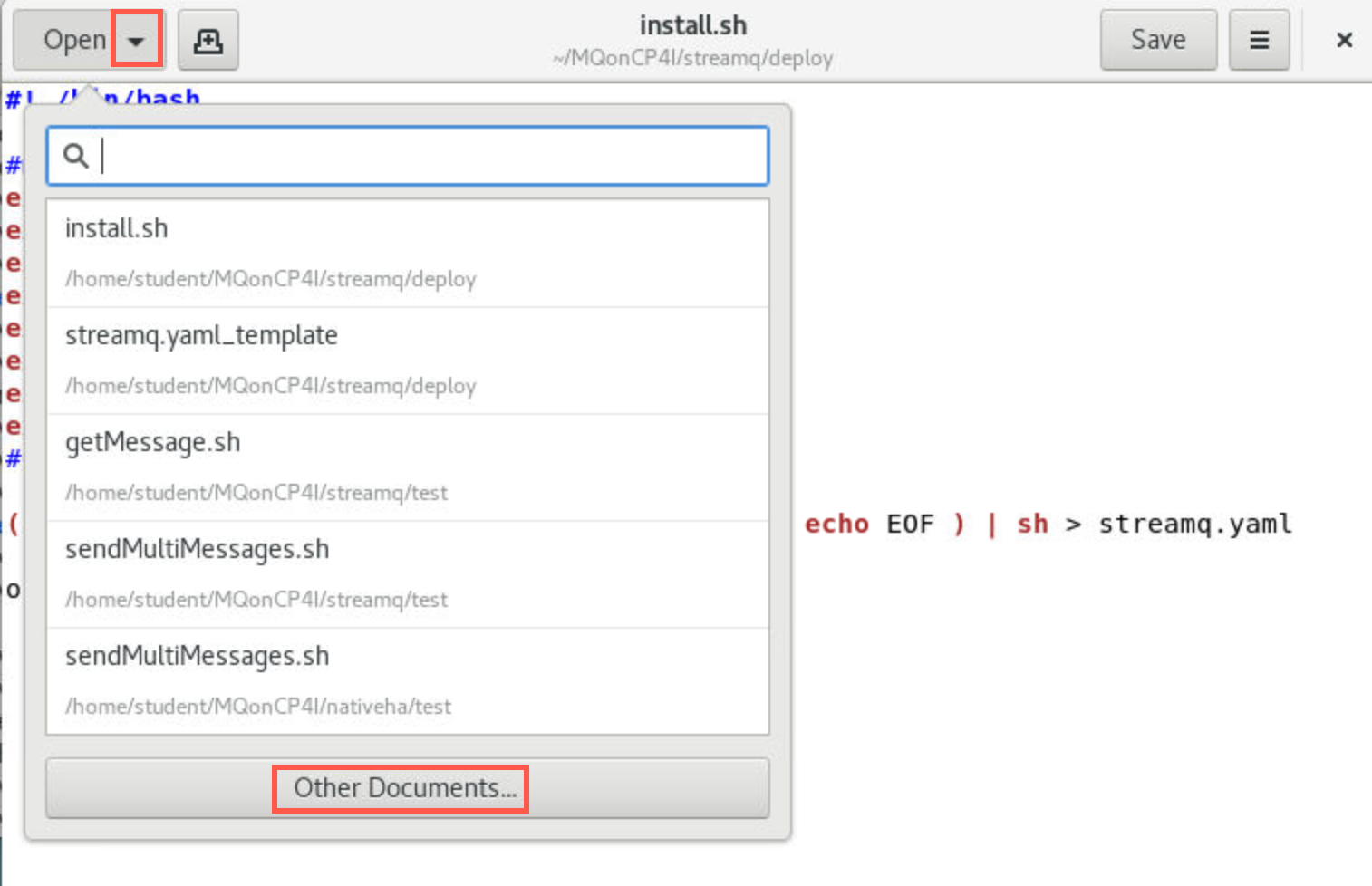Image resolution: width=1372 pixels, height=886 pixels.
Task: Click the echo keyword in the script
Action: 836,524
